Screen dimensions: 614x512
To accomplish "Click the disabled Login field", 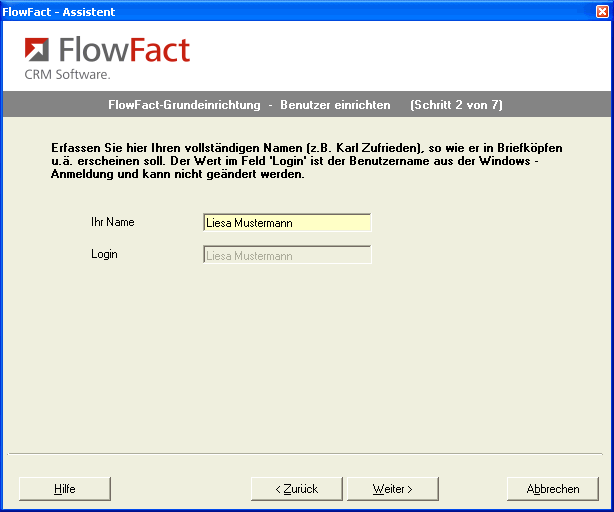I will 287,255.
